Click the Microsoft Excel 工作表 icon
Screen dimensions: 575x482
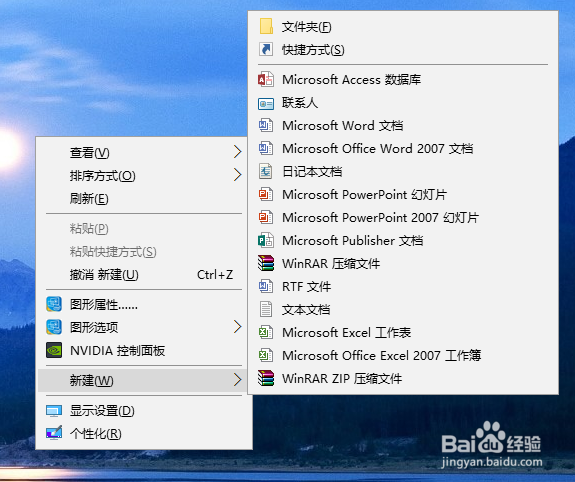266,332
